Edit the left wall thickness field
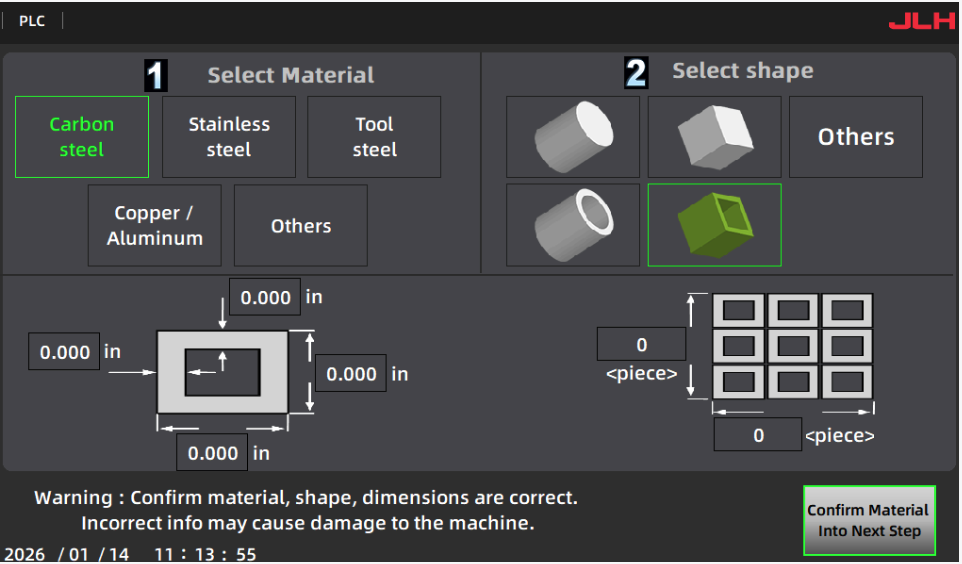Image resolution: width=962 pixels, height=564 pixels. point(64,353)
